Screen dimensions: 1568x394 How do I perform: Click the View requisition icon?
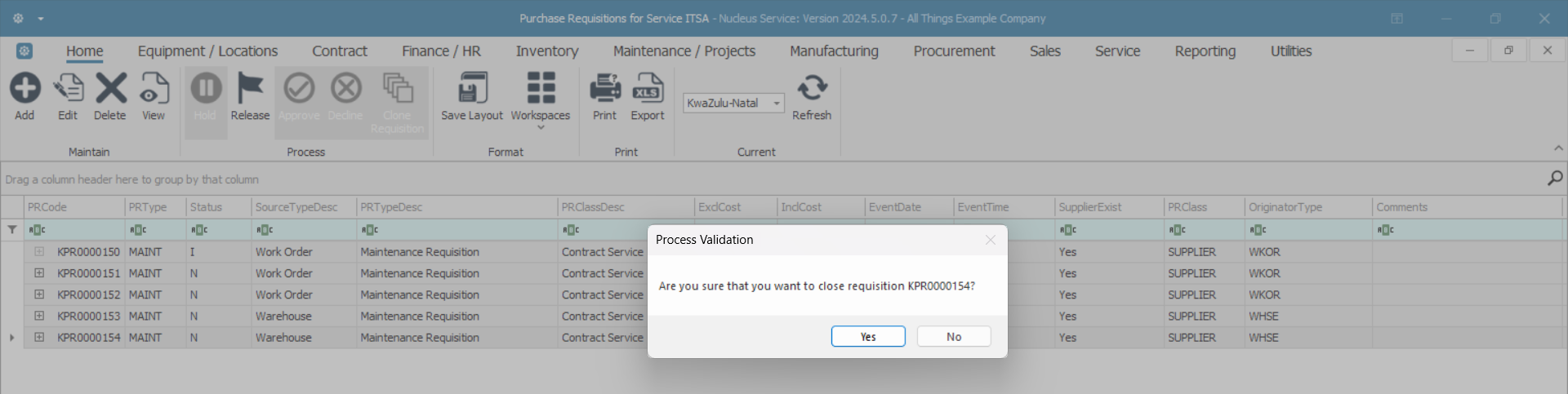click(x=154, y=88)
